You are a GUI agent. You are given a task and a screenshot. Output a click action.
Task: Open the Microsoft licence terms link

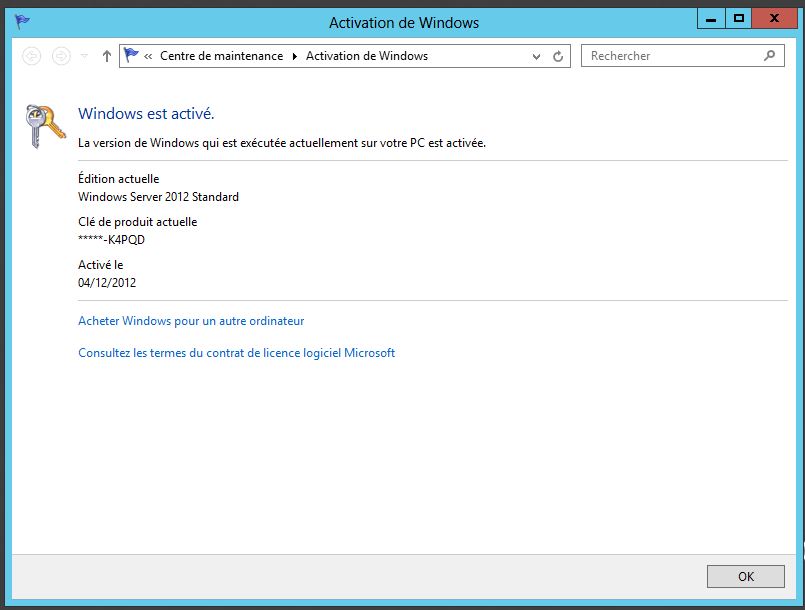pos(236,353)
